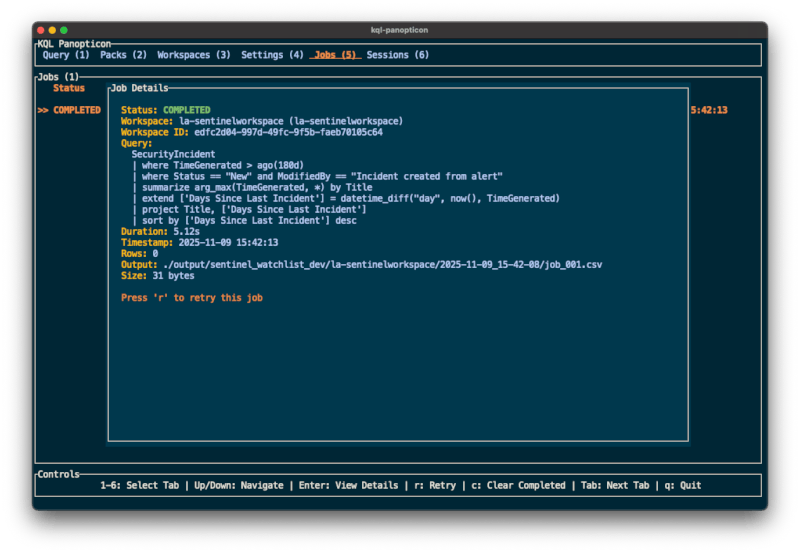Select the Jobs (5) tab
800x553 pixels.
pos(335,55)
